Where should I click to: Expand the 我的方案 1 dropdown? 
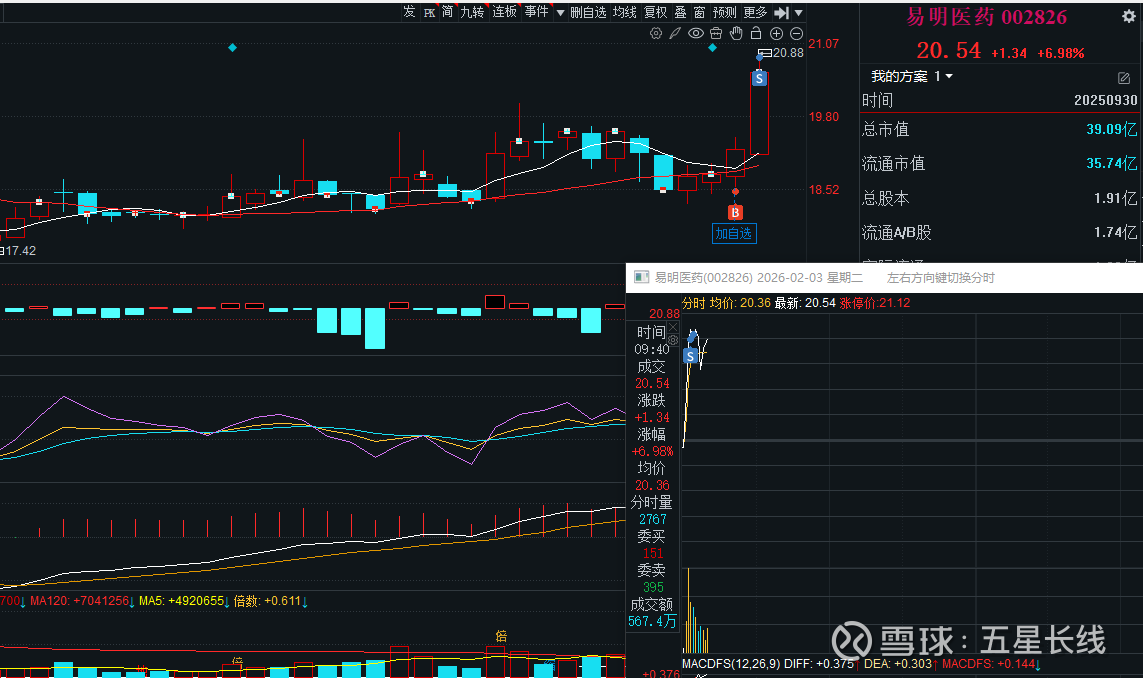[x=912, y=77]
